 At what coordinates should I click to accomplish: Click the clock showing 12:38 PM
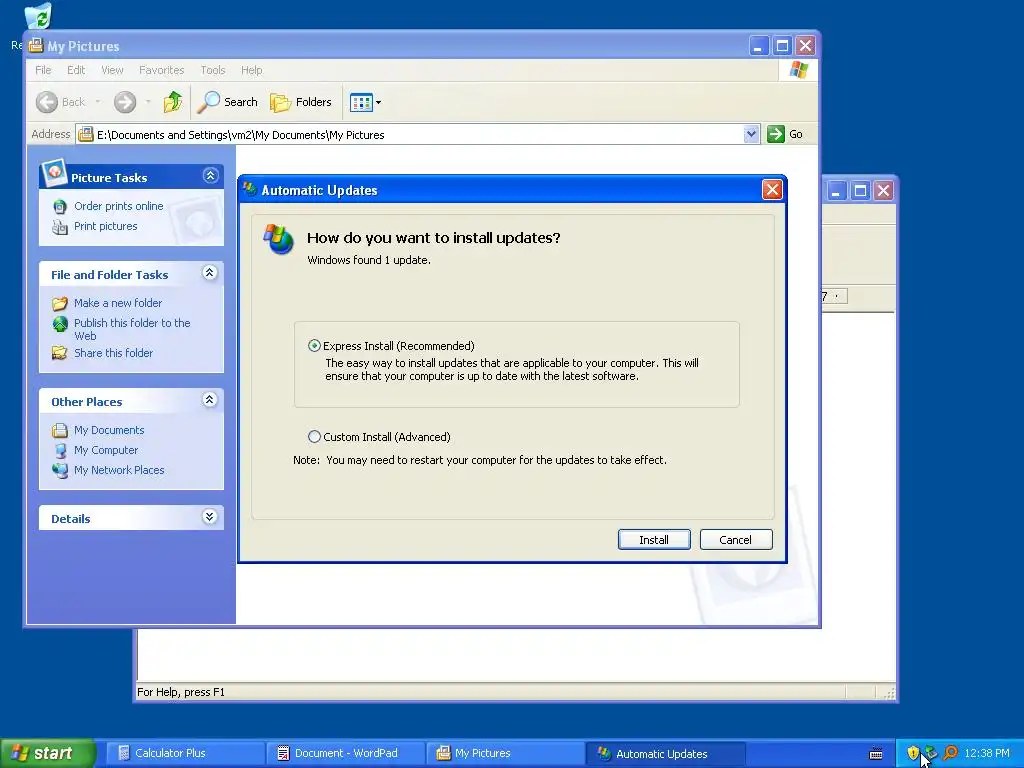pos(987,753)
